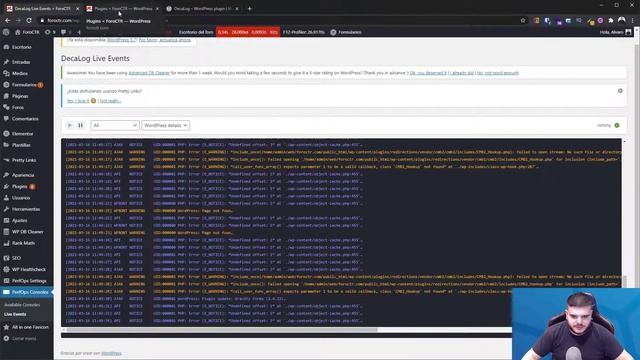Screen dimensions: 640x360
Task: Open PerfOps Settings
Action: pos(29,281)
